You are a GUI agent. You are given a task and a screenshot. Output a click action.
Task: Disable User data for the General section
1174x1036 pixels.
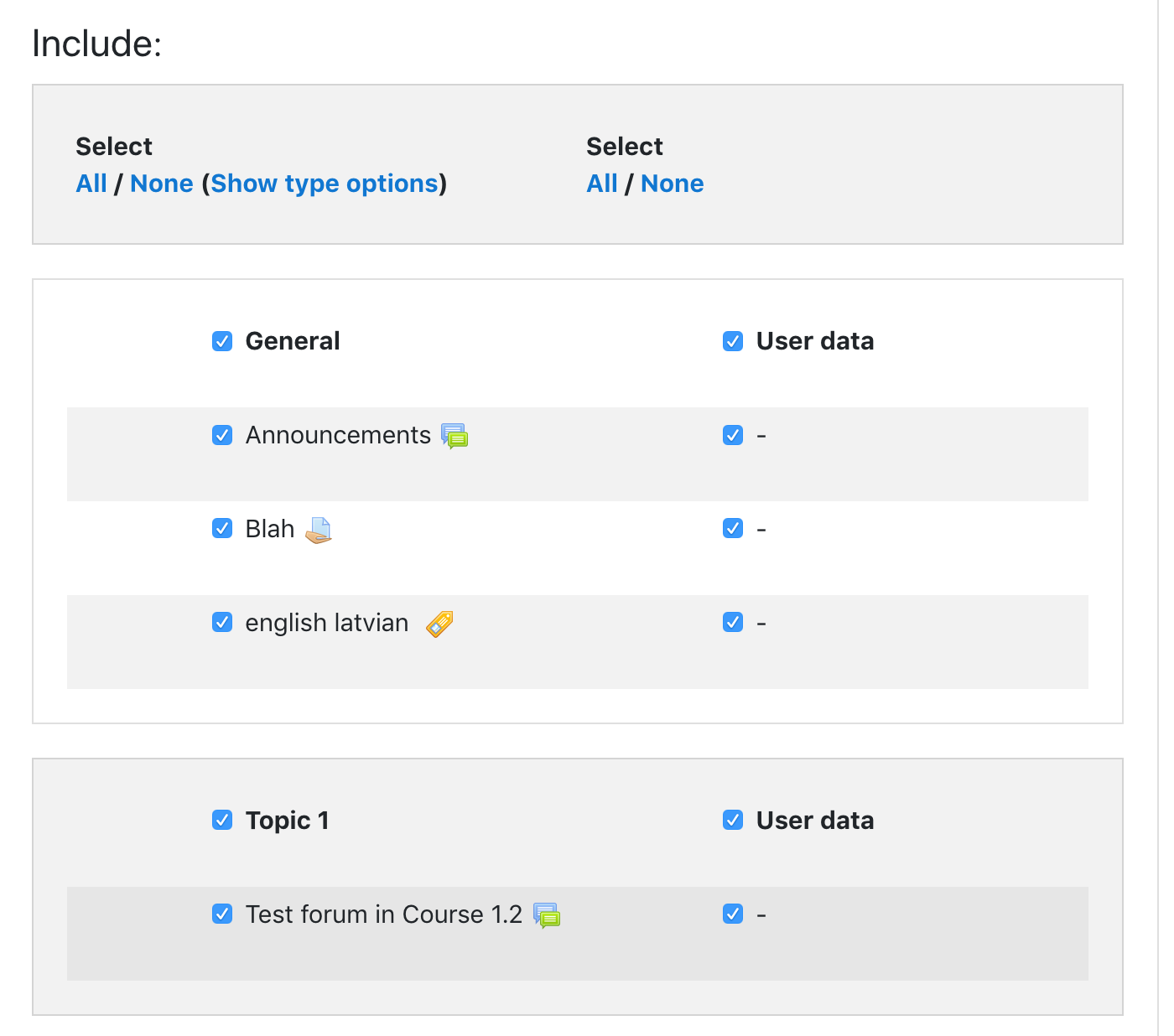click(733, 341)
